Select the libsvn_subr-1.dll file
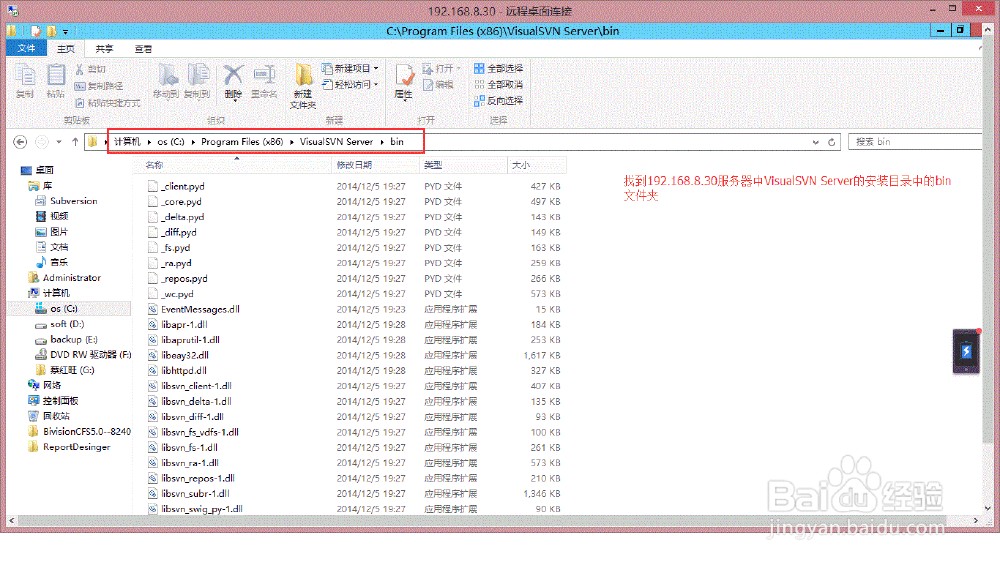 [x=189, y=494]
